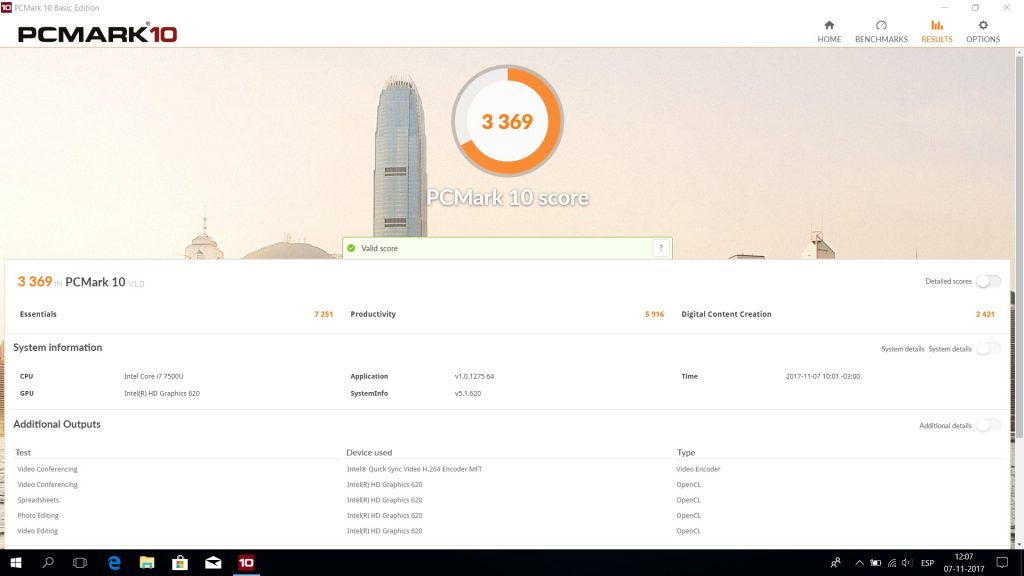
Task: Enable the Detailed scores toggle
Action: click(988, 282)
